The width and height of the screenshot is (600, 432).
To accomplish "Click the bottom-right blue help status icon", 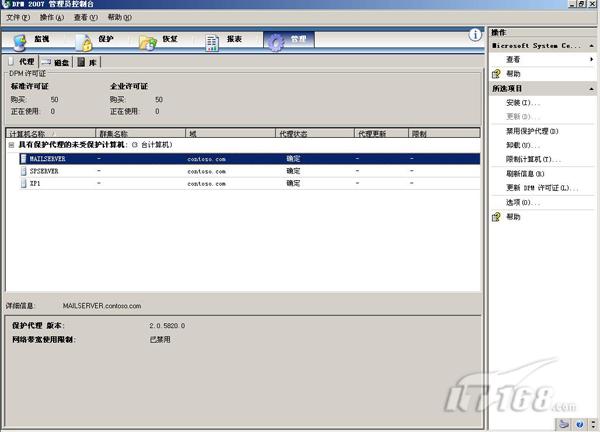I will [x=580, y=424].
